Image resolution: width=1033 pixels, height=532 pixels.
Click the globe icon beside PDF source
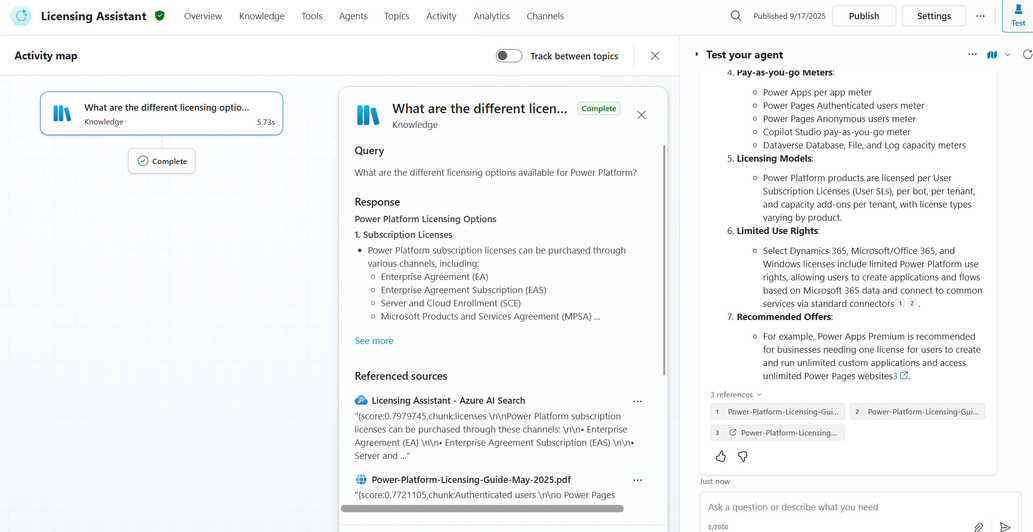click(x=360, y=480)
